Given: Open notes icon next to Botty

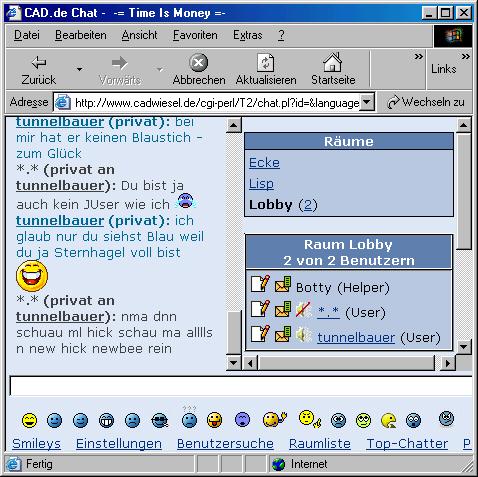Looking at the screenshot, I should [260, 284].
